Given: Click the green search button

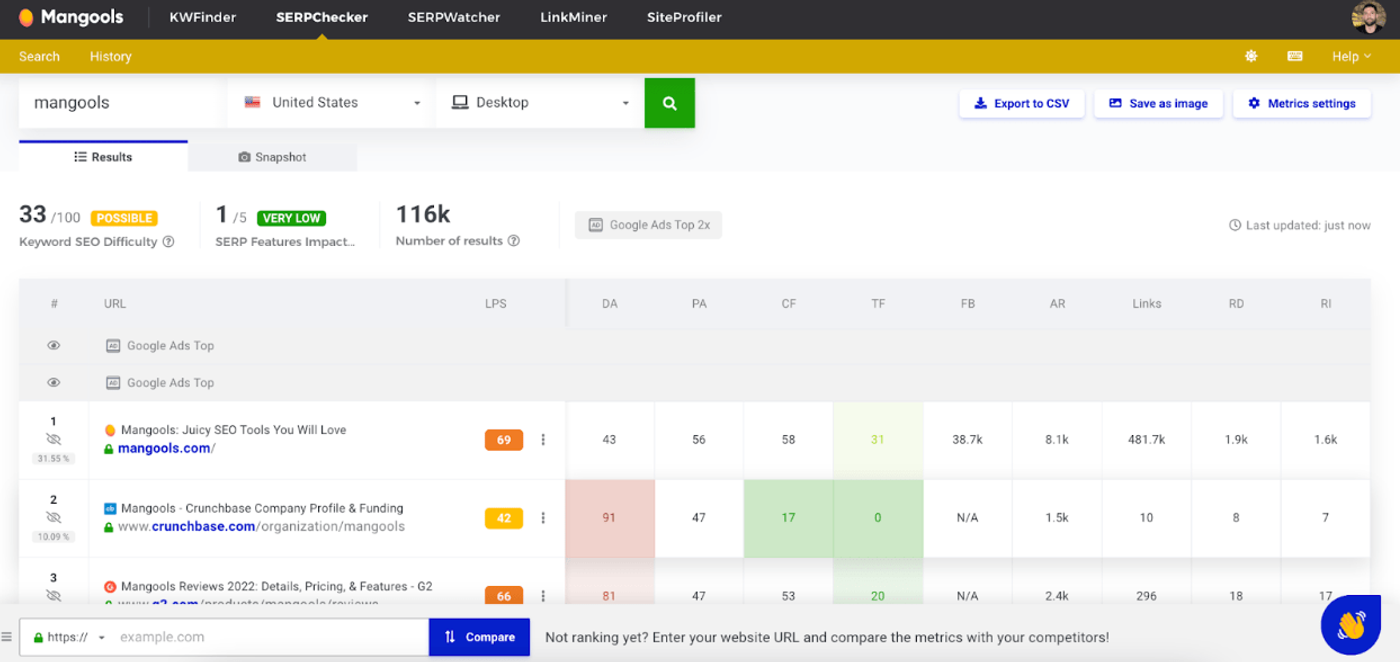Looking at the screenshot, I should tap(670, 103).
